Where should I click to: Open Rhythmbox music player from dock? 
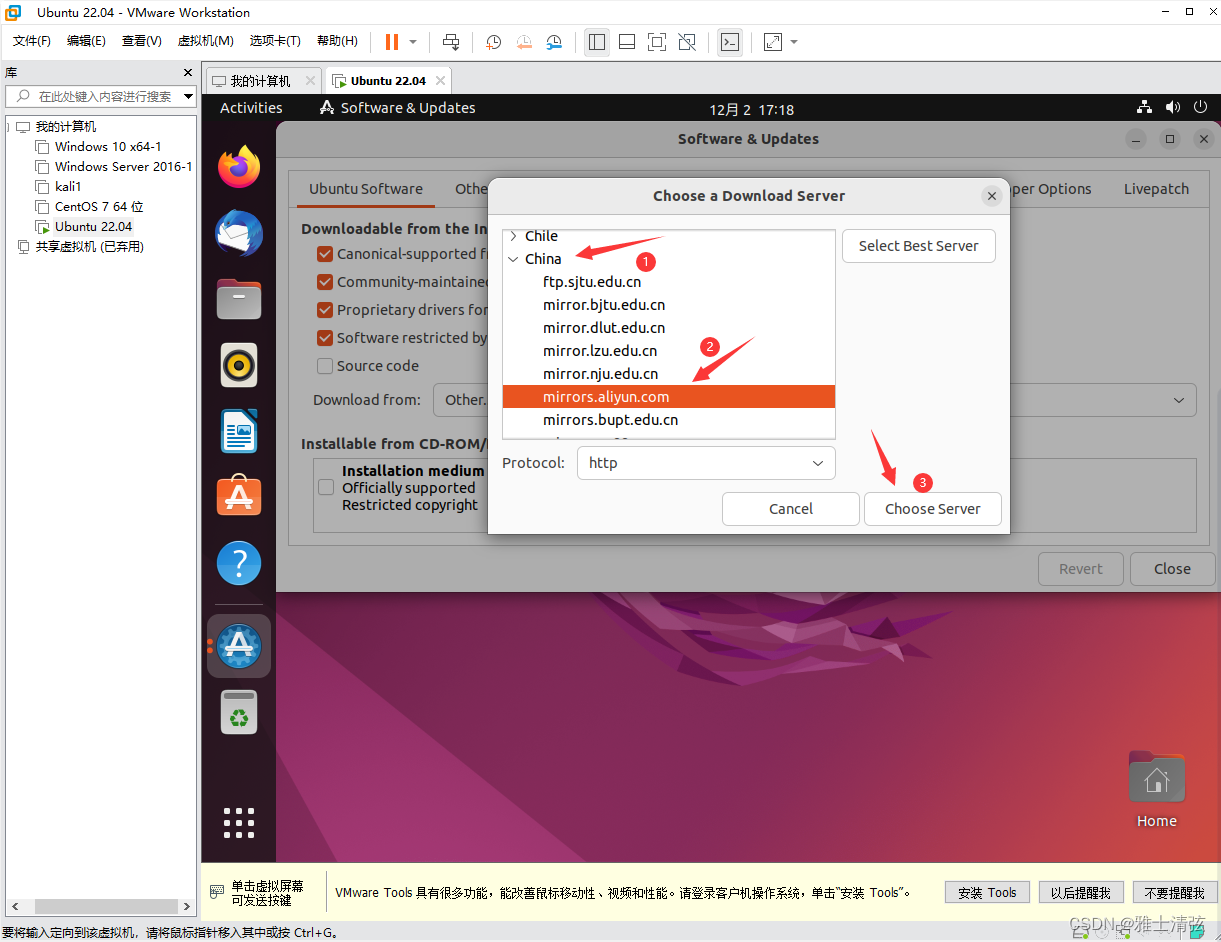(x=239, y=365)
